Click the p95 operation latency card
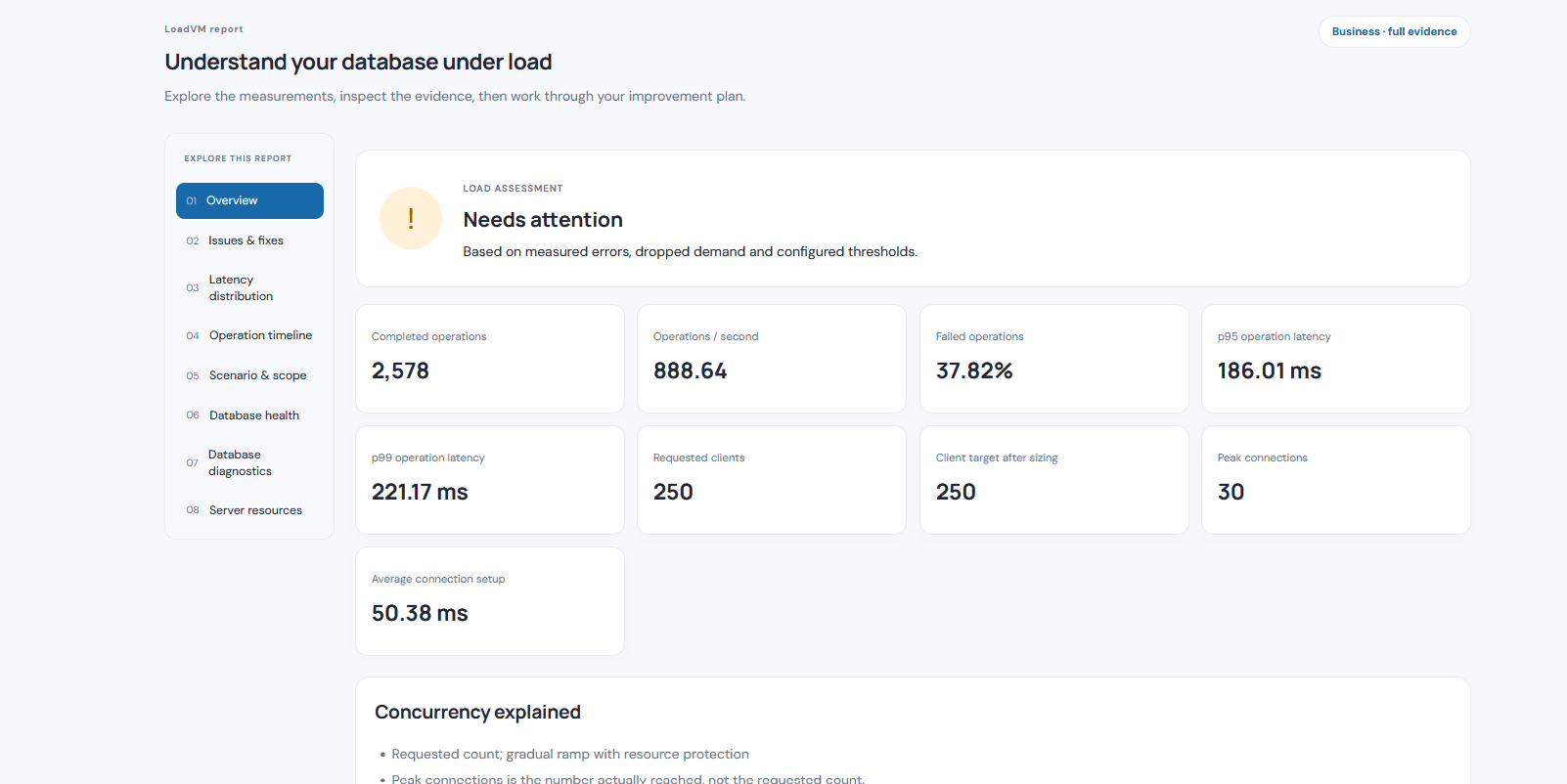 pyautogui.click(x=1336, y=359)
